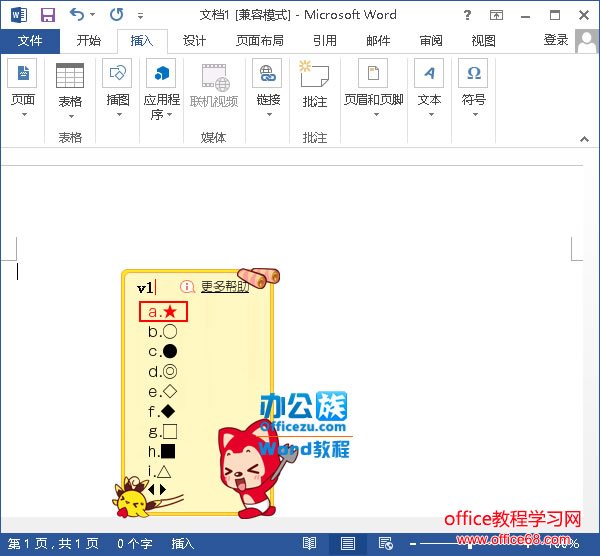
Task: Select candidate h.■ filled square
Action: [162, 452]
